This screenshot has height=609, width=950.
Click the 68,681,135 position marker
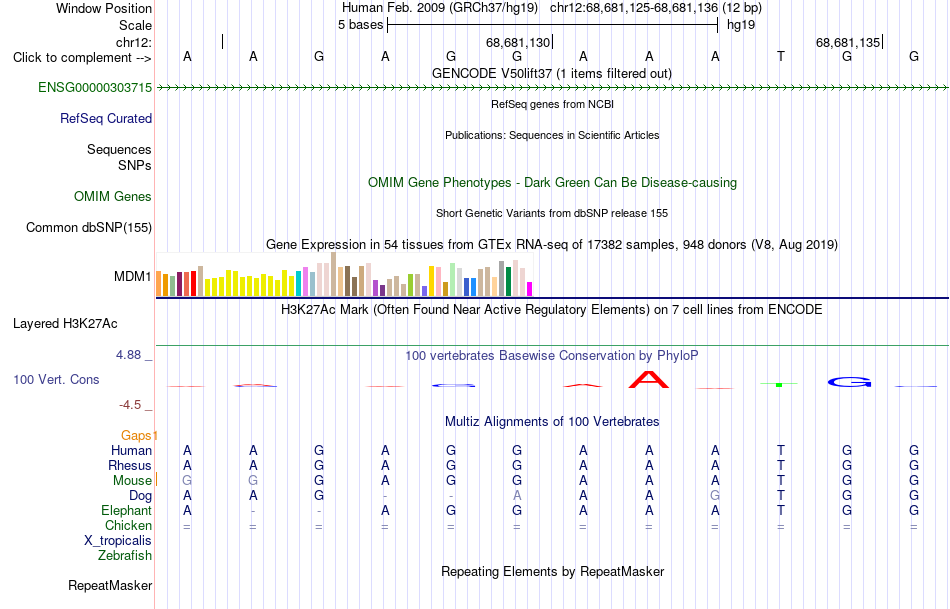(849, 42)
